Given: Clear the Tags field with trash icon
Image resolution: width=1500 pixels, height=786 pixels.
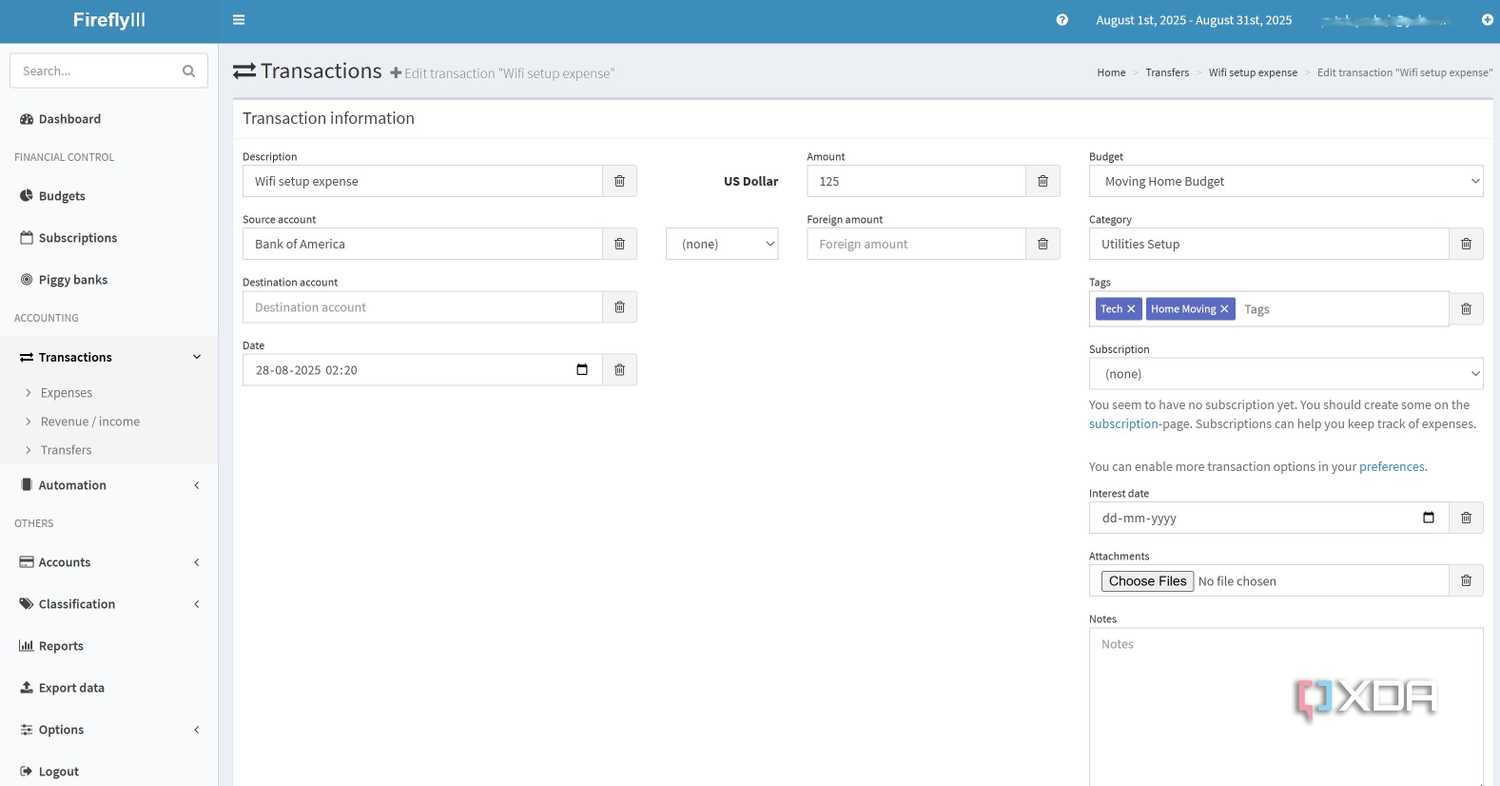Looking at the screenshot, I should pyautogui.click(x=1466, y=309).
